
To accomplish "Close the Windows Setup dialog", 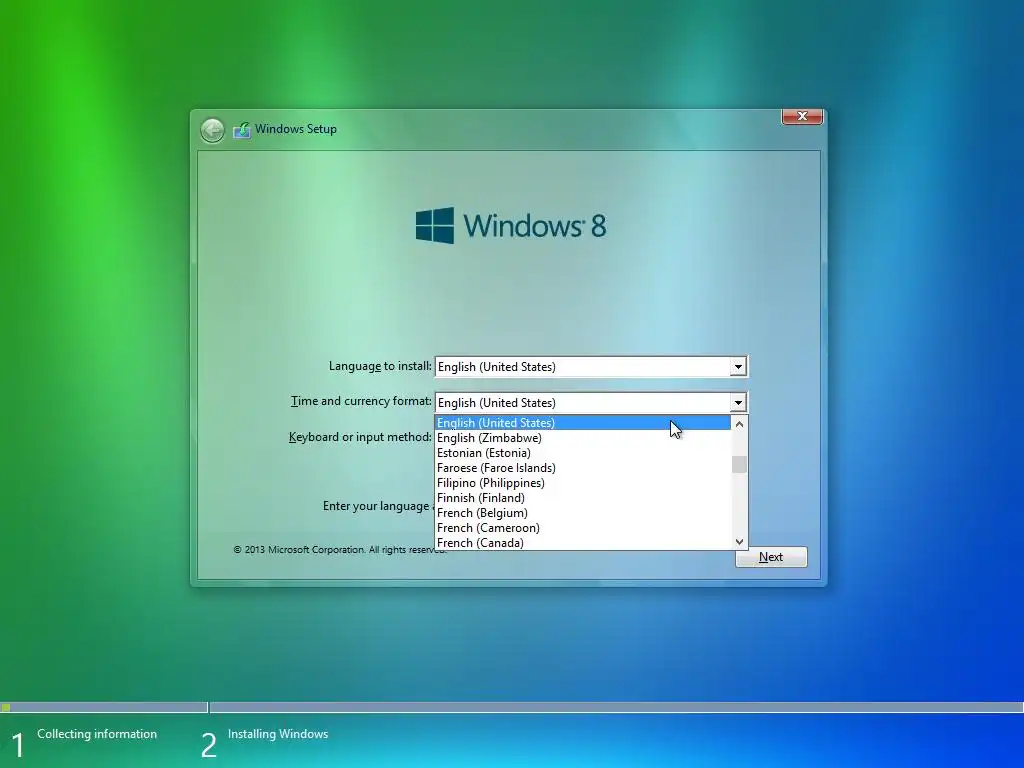I will (x=802, y=116).
